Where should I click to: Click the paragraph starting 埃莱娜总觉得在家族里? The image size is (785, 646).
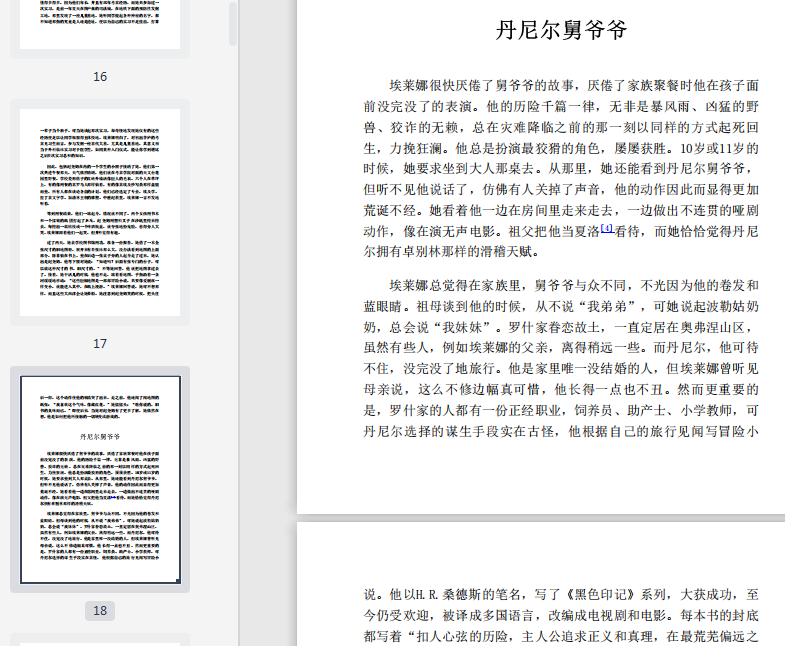pos(561,358)
